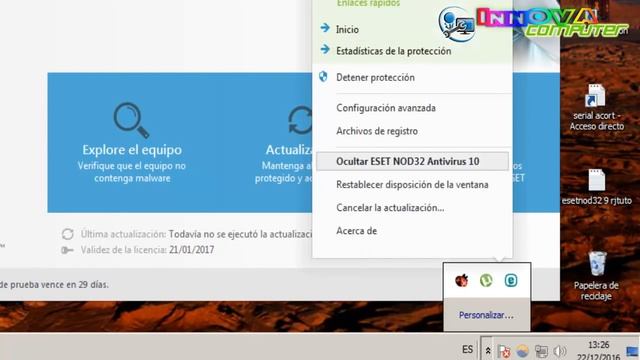Click the ES language indicator
640x360 pixels.
tap(467, 349)
